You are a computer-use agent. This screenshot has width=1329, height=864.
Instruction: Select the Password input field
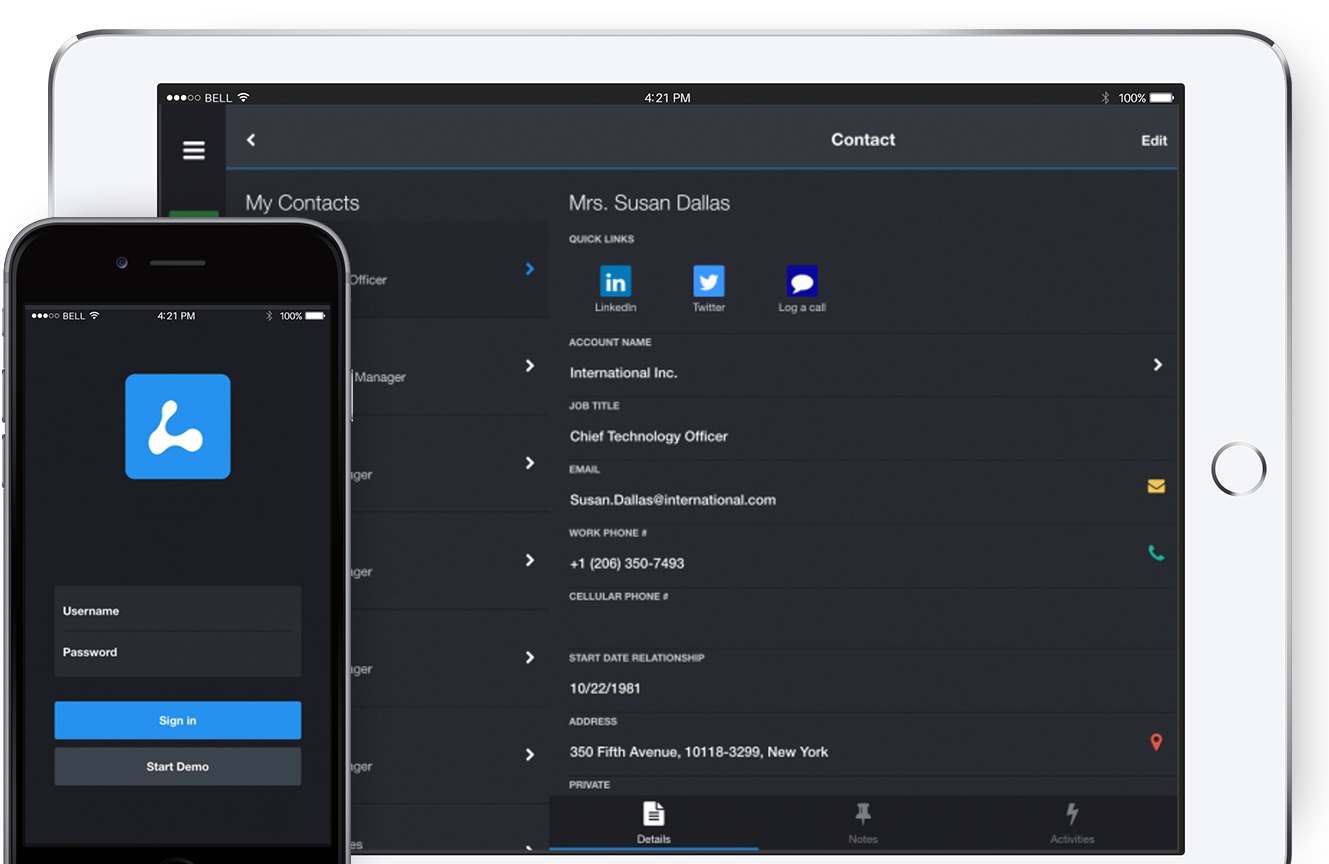[x=177, y=652]
